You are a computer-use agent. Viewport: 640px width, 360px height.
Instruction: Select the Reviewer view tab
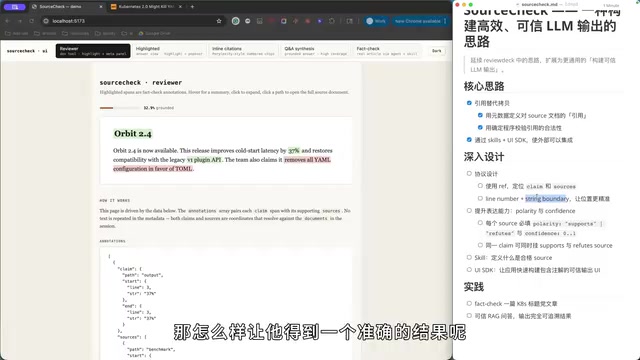[93, 51]
